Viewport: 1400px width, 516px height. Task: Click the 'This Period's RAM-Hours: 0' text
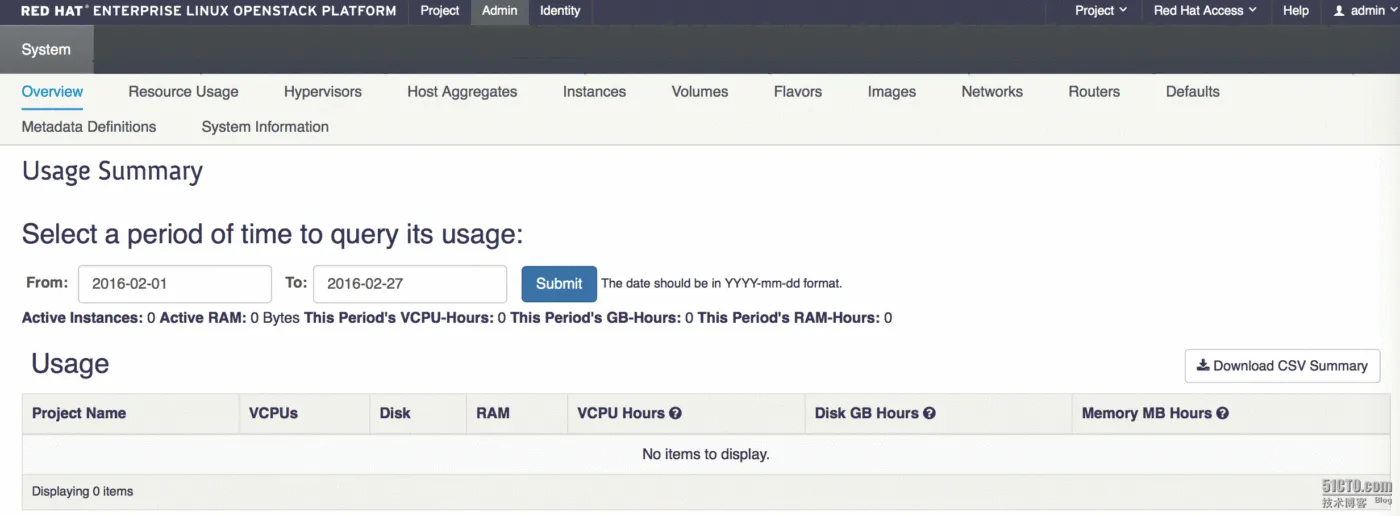coord(795,318)
